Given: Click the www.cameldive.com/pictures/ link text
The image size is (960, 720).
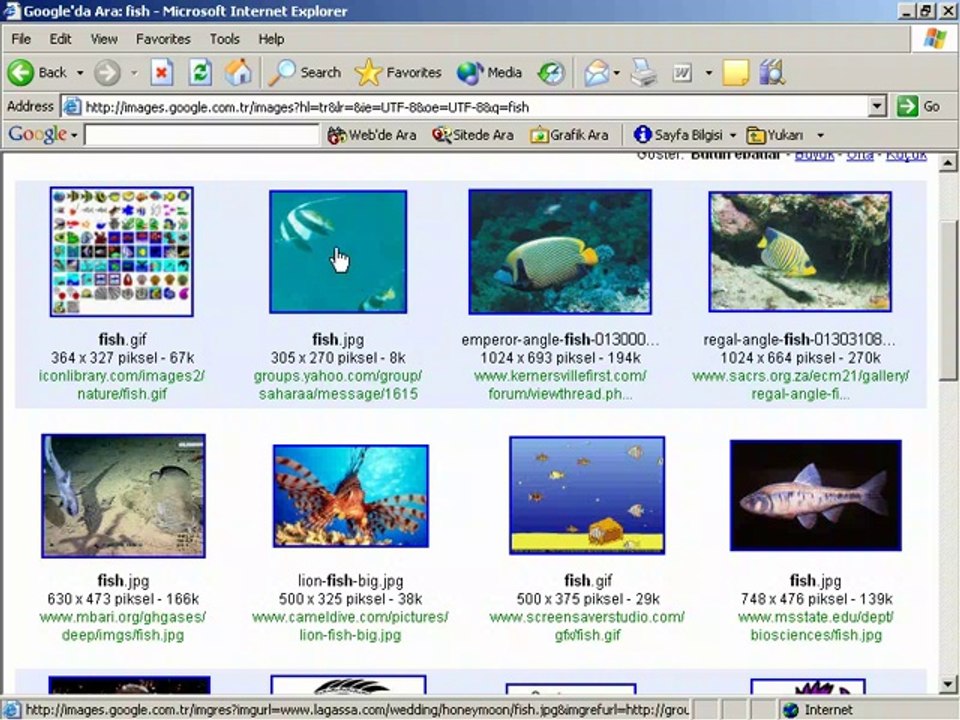Looking at the screenshot, I should coord(350,617).
